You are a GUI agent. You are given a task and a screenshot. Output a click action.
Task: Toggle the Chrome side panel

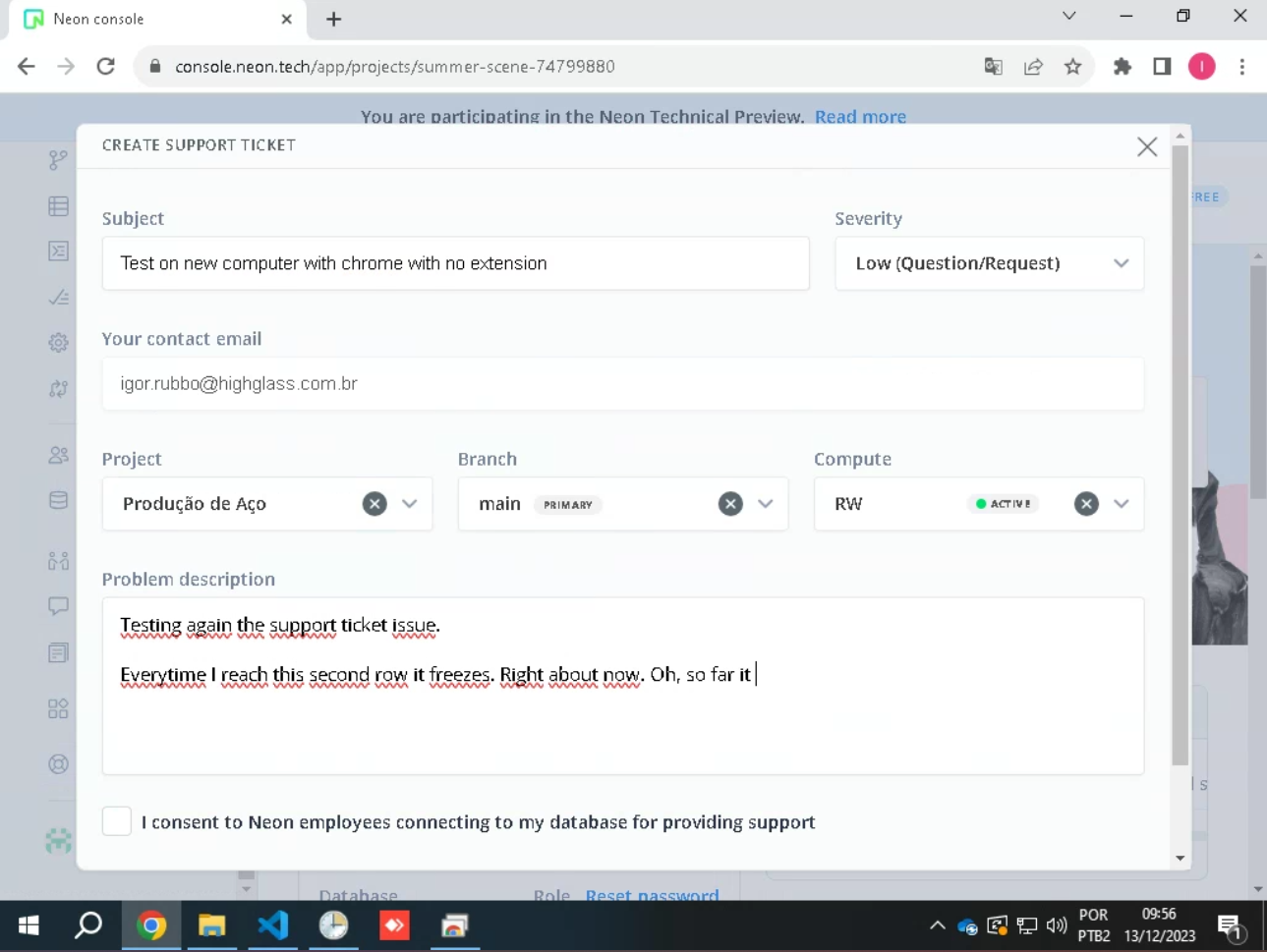1162,67
